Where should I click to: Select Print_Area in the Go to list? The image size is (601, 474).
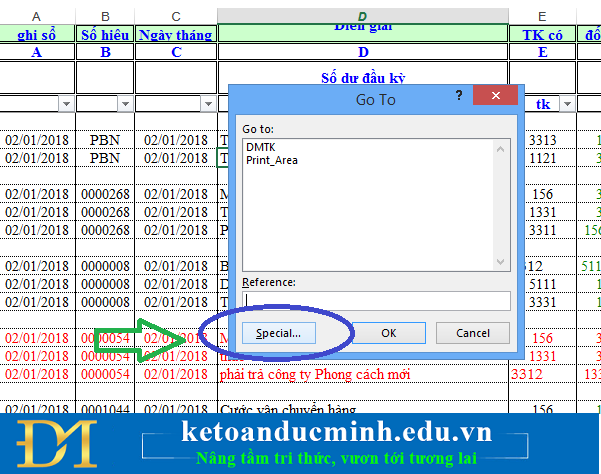(x=272, y=160)
